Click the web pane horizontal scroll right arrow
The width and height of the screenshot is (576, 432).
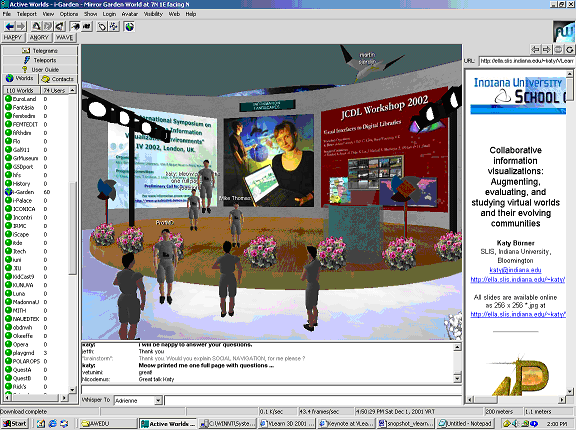point(562,399)
